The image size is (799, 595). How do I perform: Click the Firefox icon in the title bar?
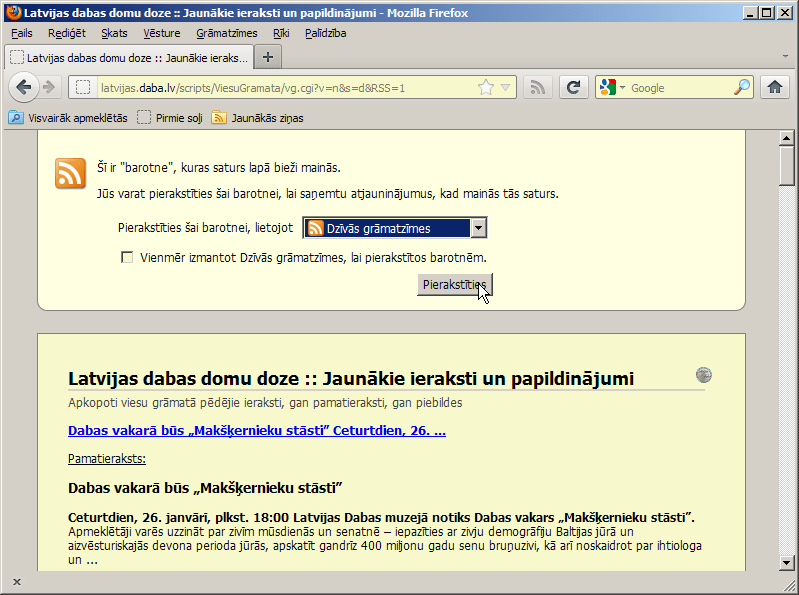coord(13,13)
